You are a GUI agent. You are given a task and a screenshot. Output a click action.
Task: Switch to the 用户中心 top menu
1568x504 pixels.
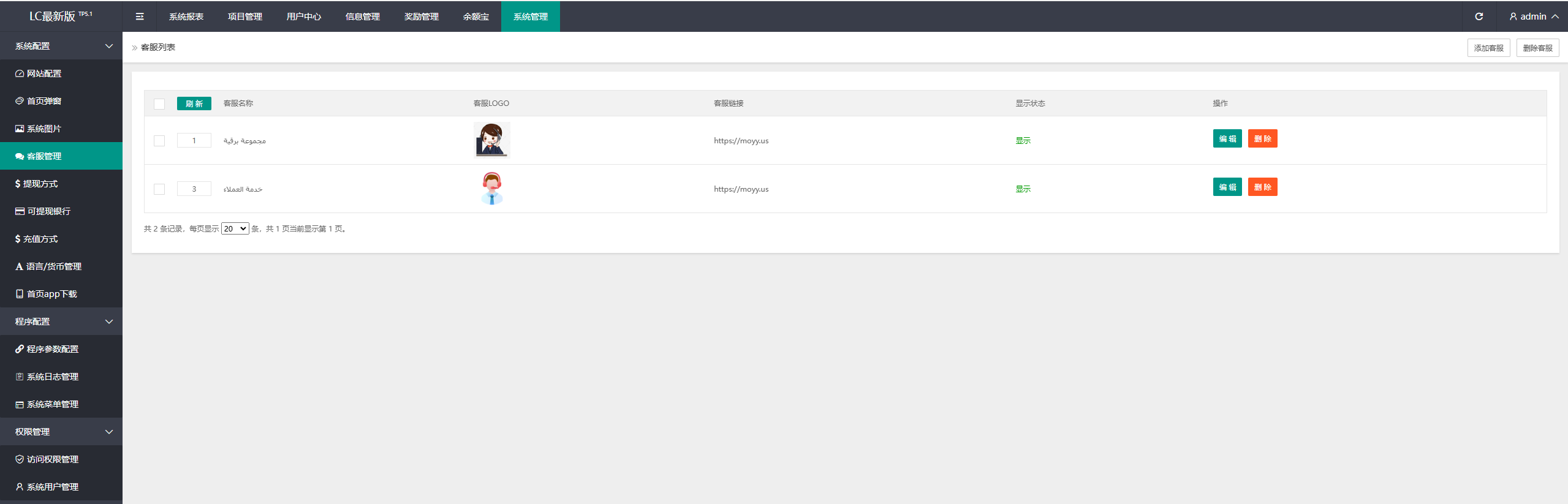click(304, 17)
